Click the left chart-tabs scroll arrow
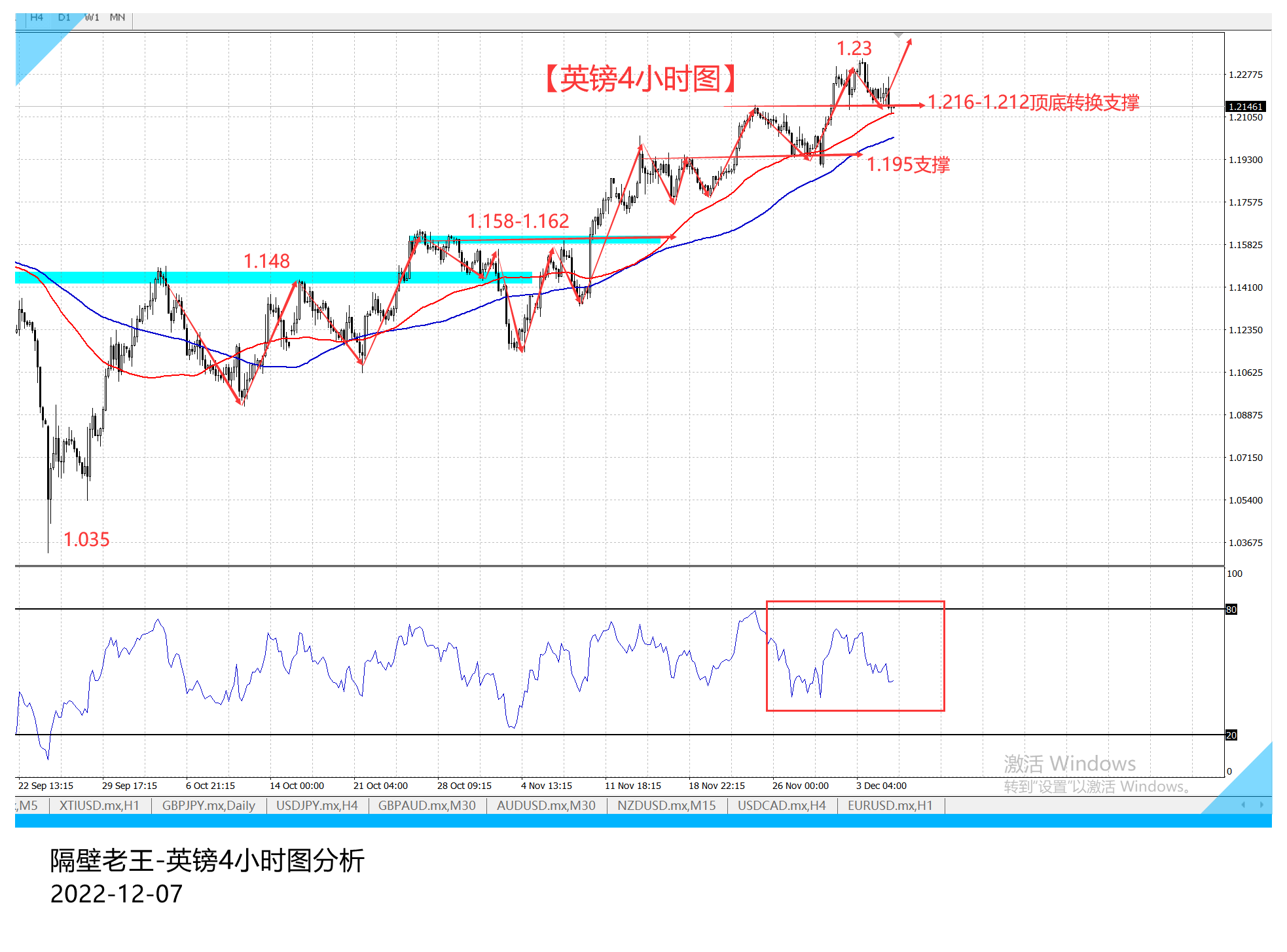1287x952 pixels. (1243, 805)
